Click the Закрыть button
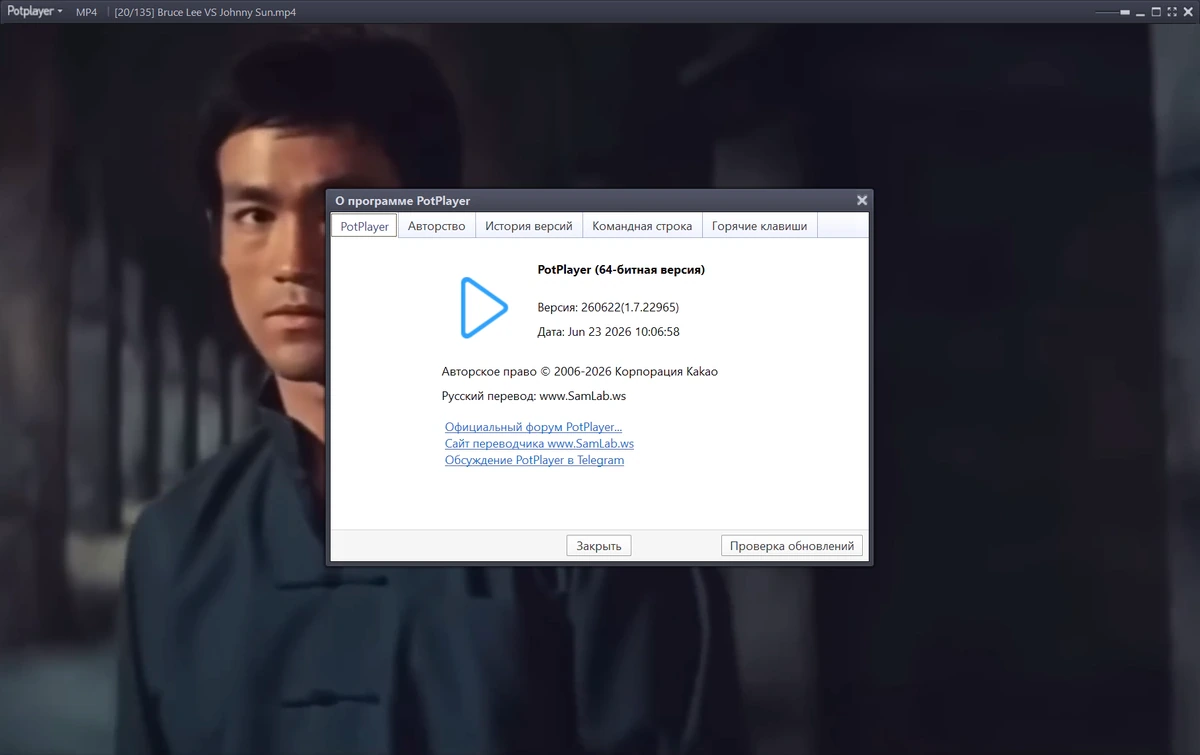The width and height of the screenshot is (1200, 755). click(x=599, y=545)
